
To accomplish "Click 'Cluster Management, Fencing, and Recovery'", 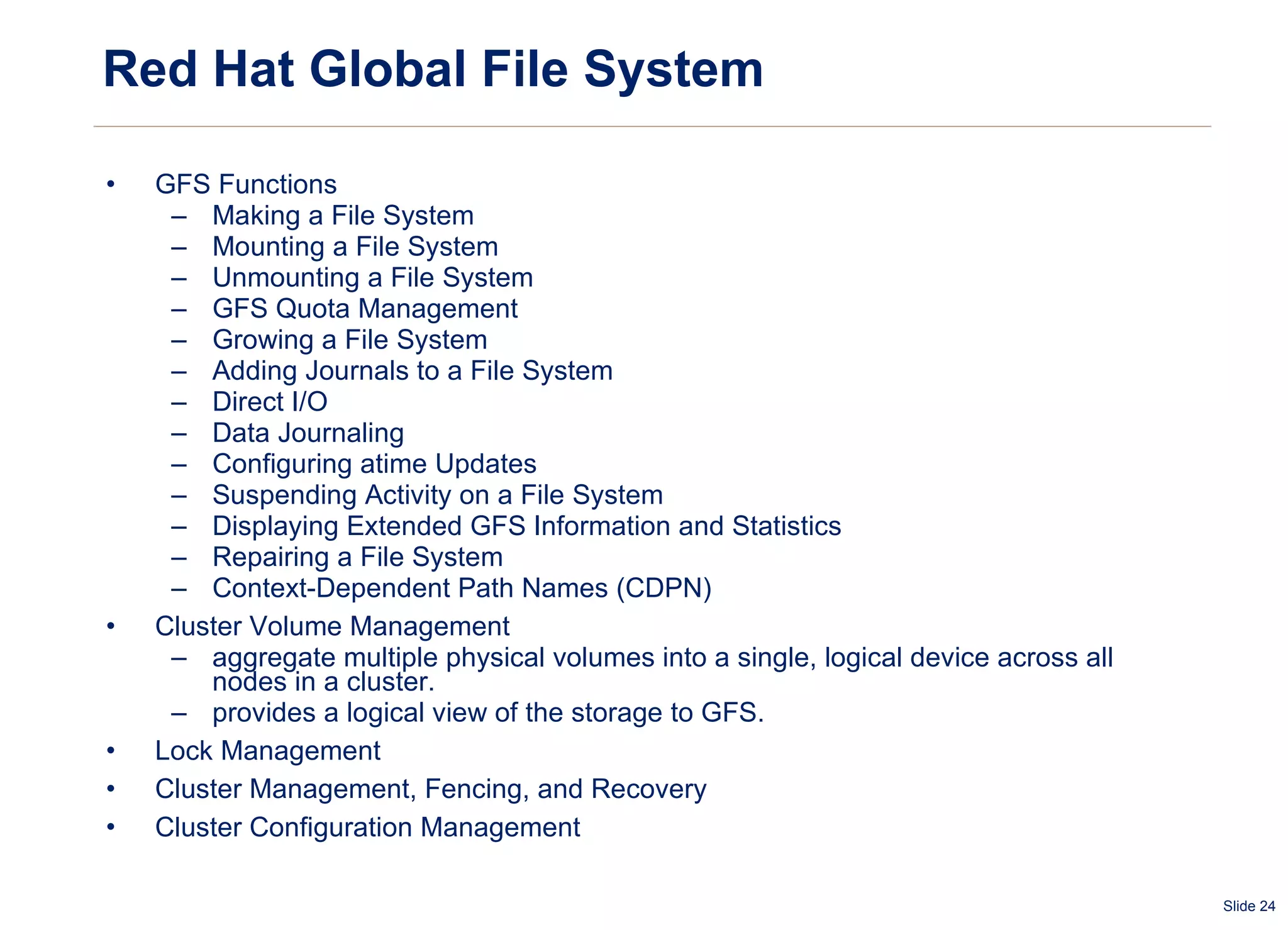I will pyautogui.click(x=431, y=790).
